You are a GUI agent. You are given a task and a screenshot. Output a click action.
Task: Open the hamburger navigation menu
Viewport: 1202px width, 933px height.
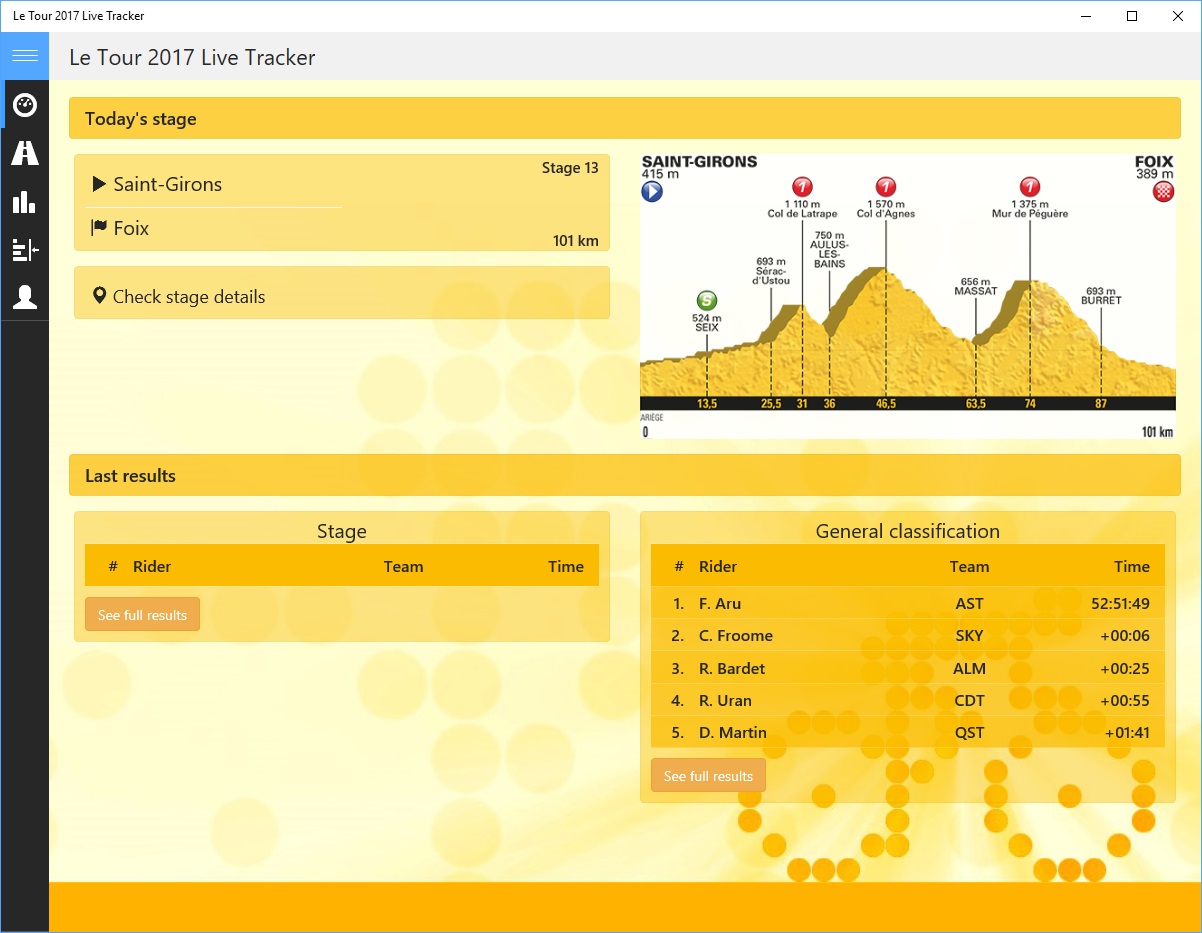coord(24,56)
